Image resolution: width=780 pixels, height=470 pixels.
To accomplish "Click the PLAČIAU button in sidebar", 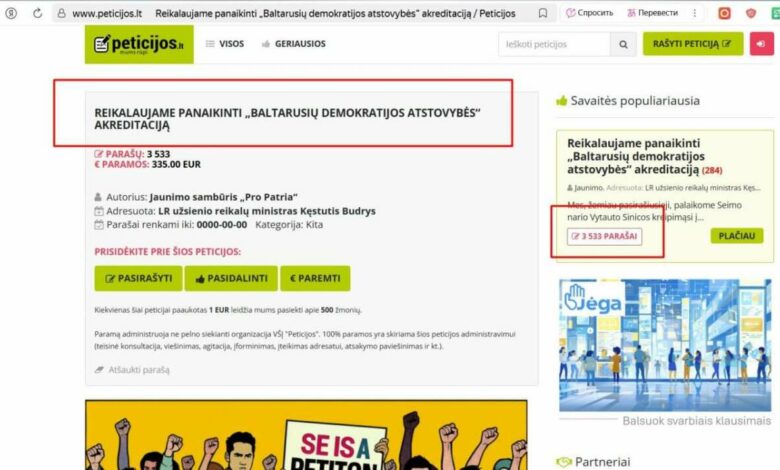I will click(737, 236).
